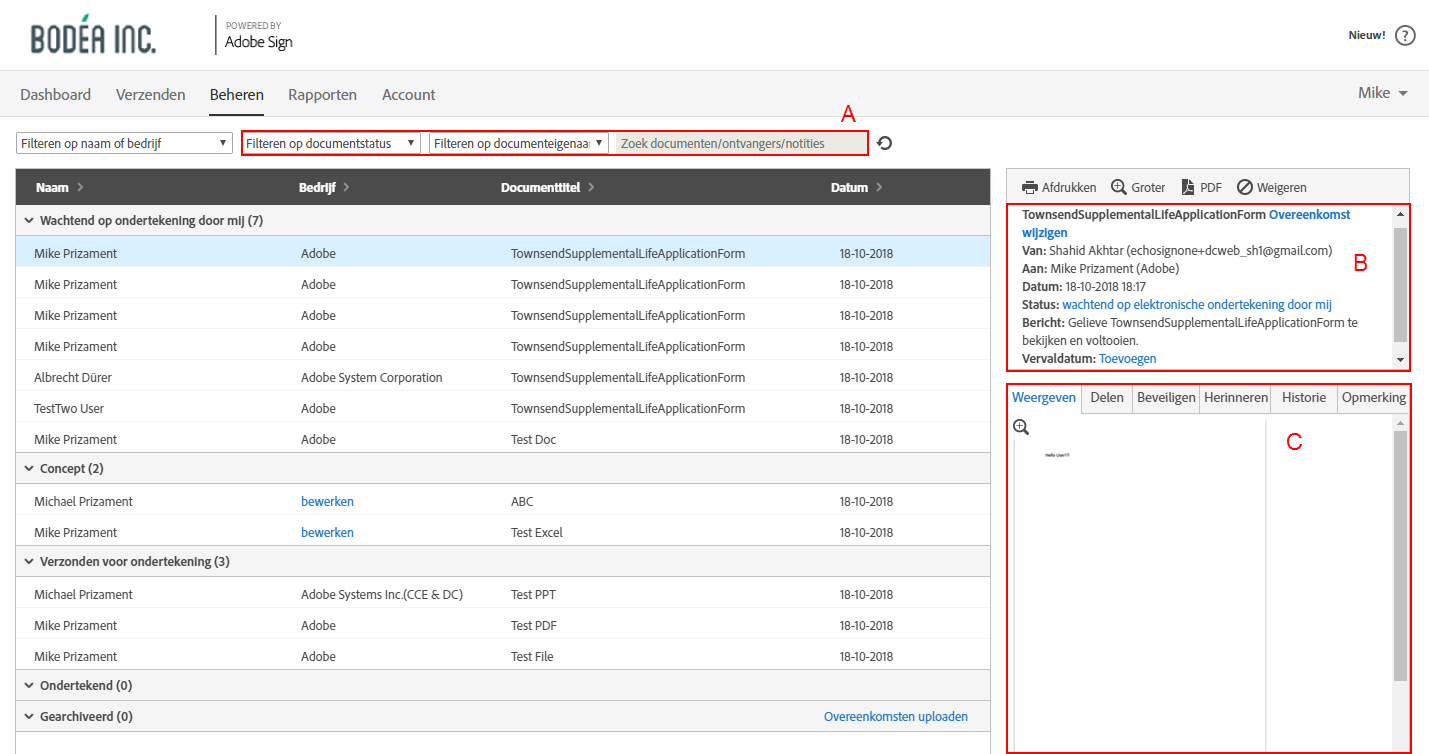Open the Mike user menu
1429x754 pixels.
tap(1383, 93)
